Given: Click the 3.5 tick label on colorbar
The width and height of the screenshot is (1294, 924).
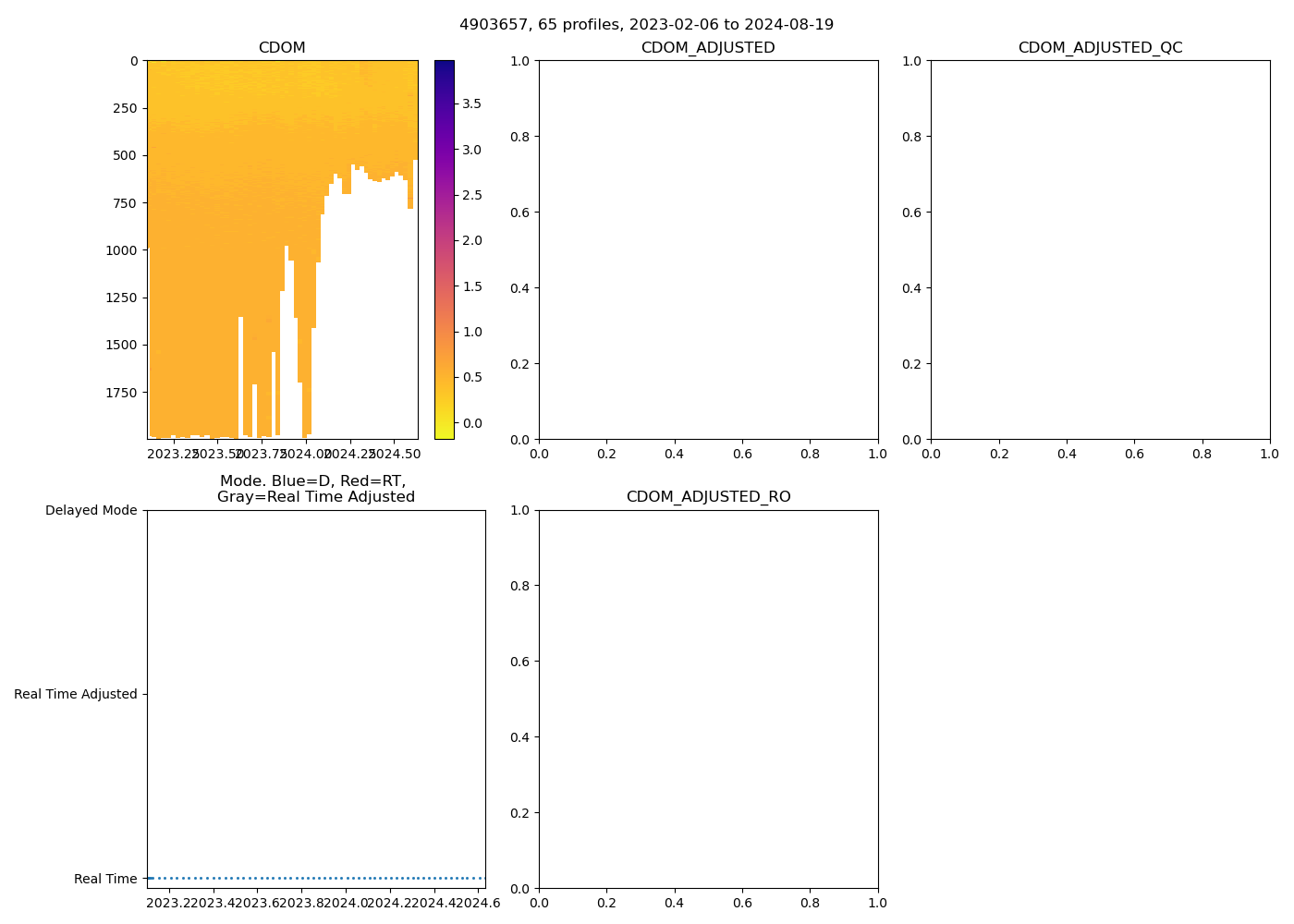Looking at the screenshot, I should coord(471,103).
